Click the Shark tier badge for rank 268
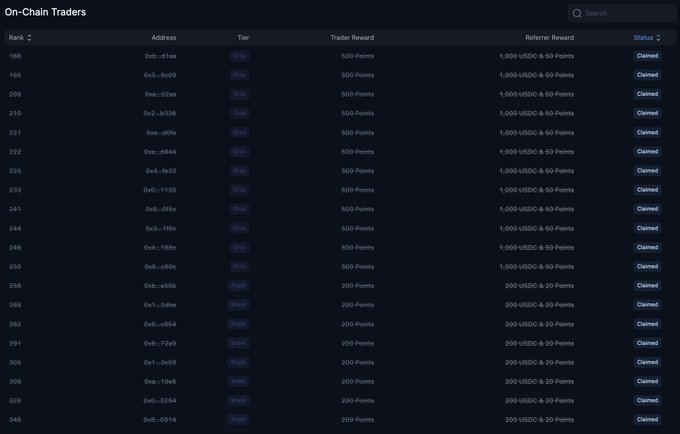The width and height of the screenshot is (680, 434). coord(238,305)
